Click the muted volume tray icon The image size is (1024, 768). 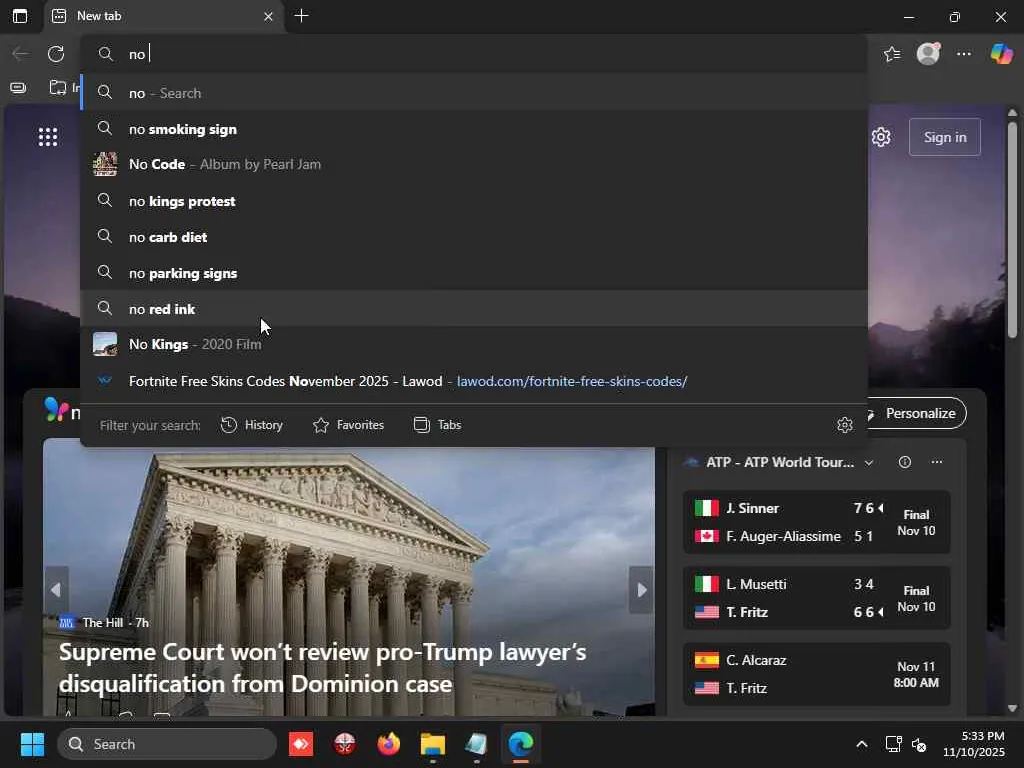(x=919, y=744)
